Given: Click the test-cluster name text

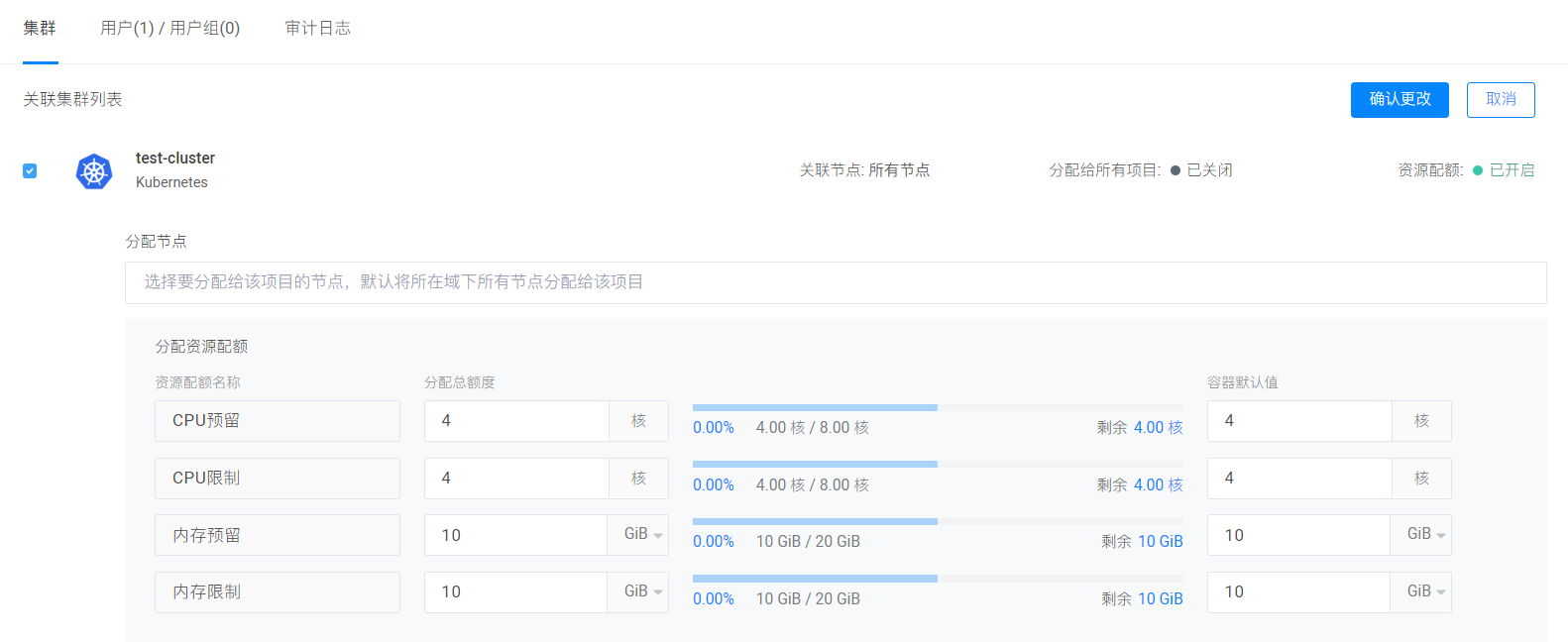Looking at the screenshot, I should (x=175, y=159).
